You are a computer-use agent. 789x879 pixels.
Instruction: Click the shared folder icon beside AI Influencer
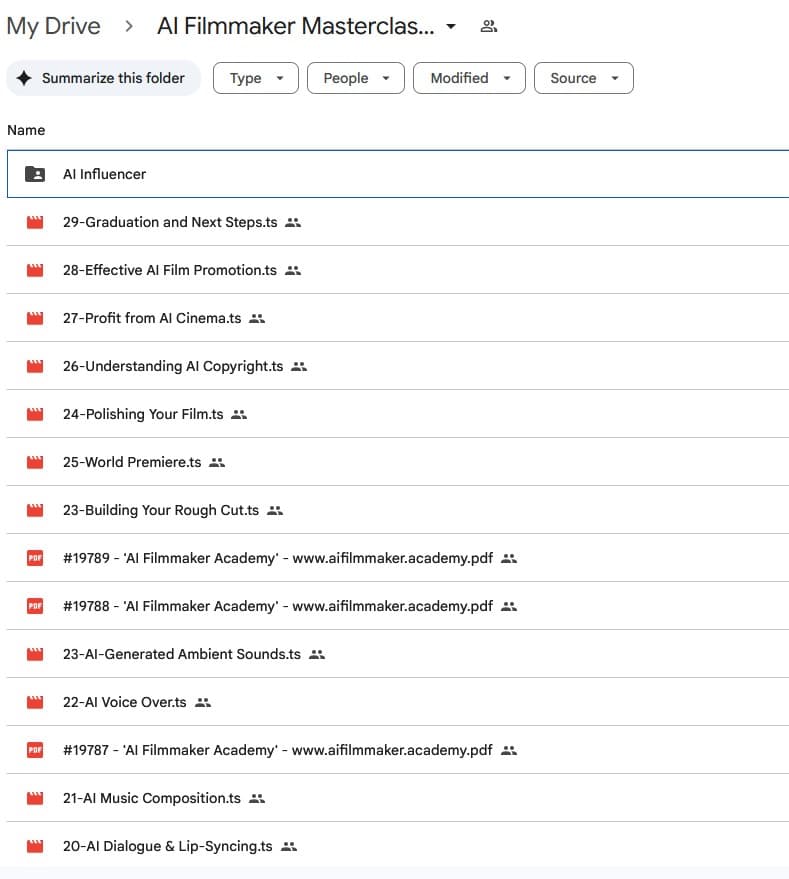pos(35,174)
